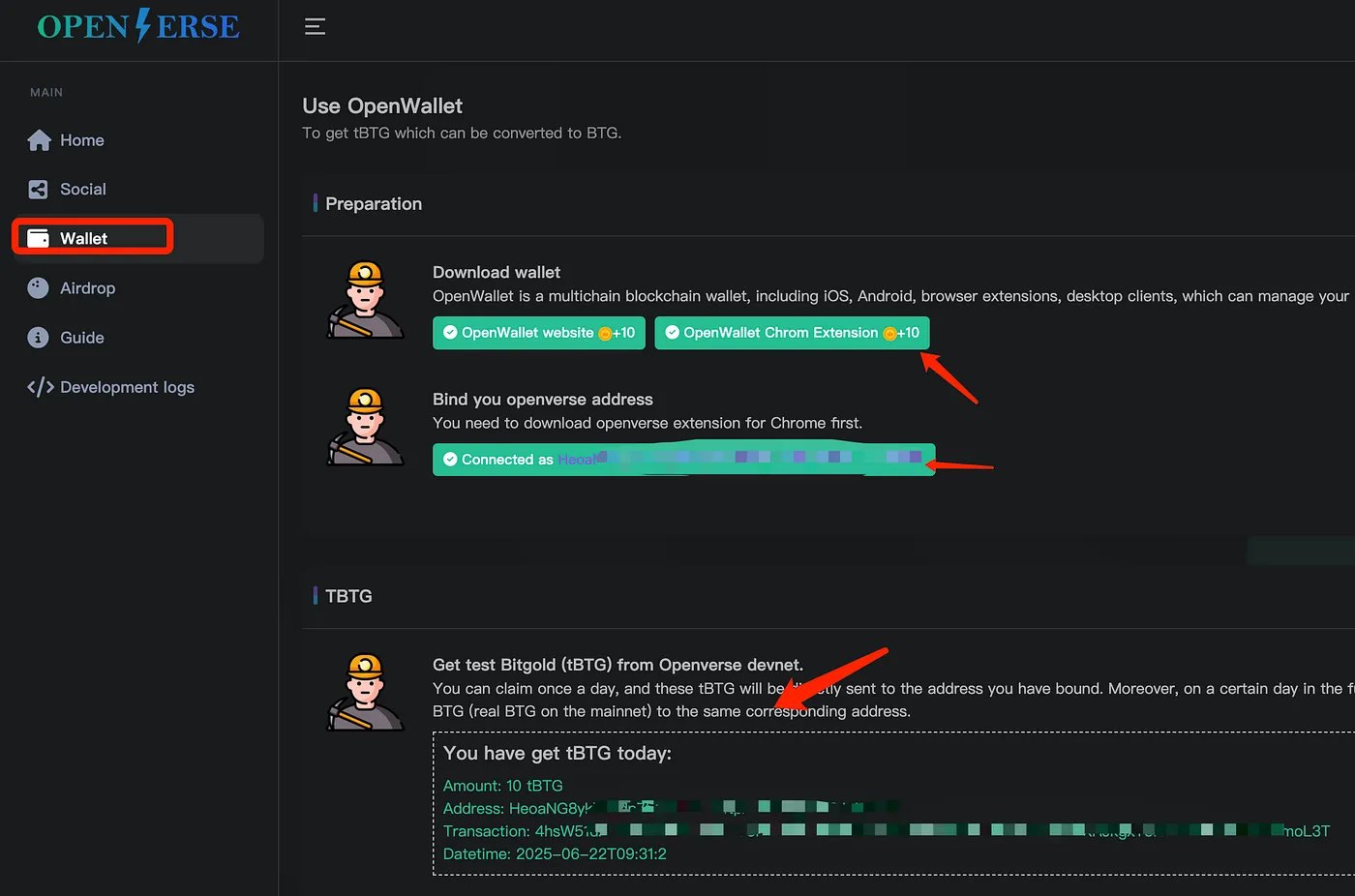Click OpenWallet Chrom Extension button
Image resolution: width=1355 pixels, height=896 pixels.
792,333
